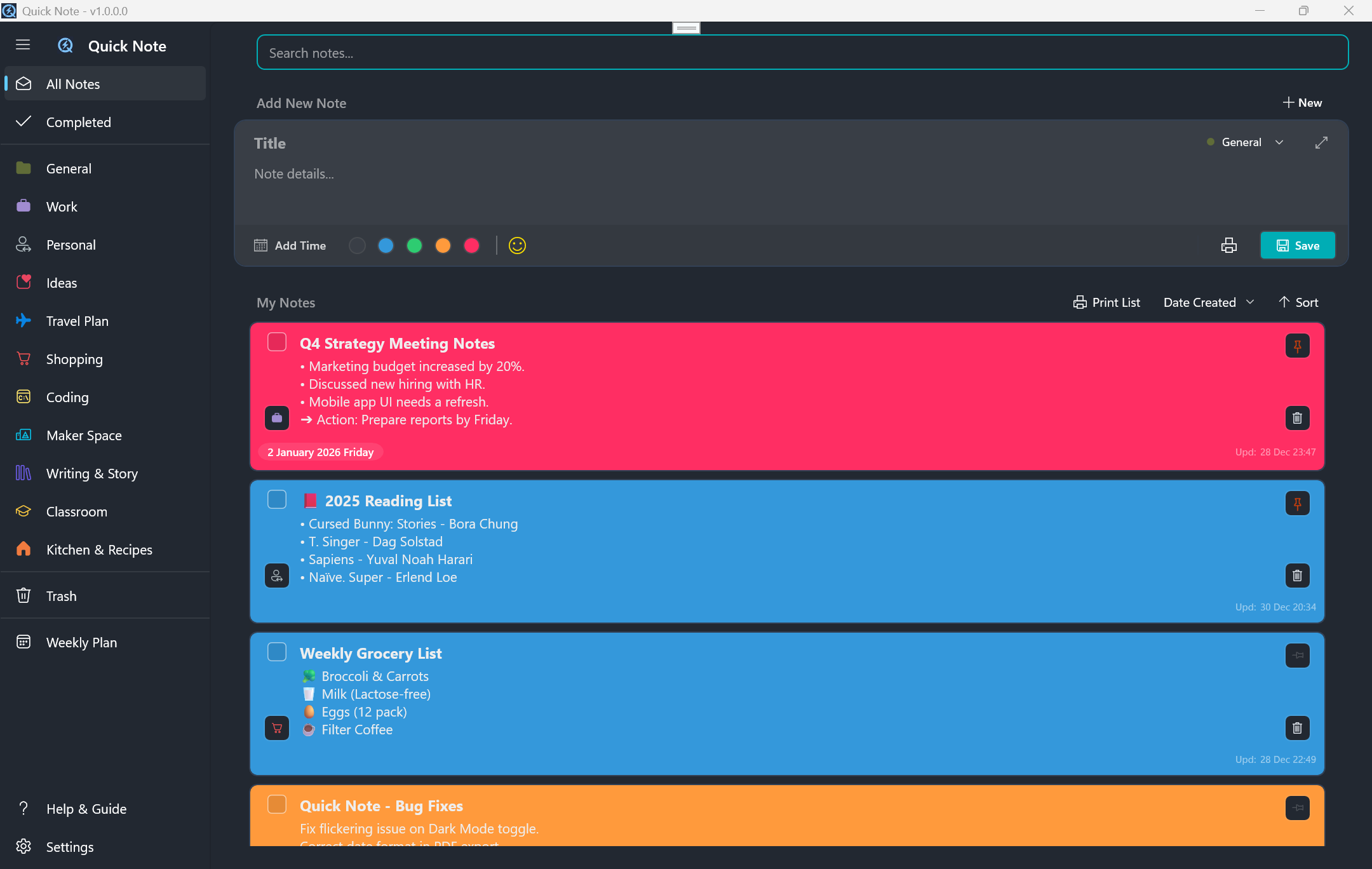
Task: Click the Add Time calendar icon
Action: point(260,245)
